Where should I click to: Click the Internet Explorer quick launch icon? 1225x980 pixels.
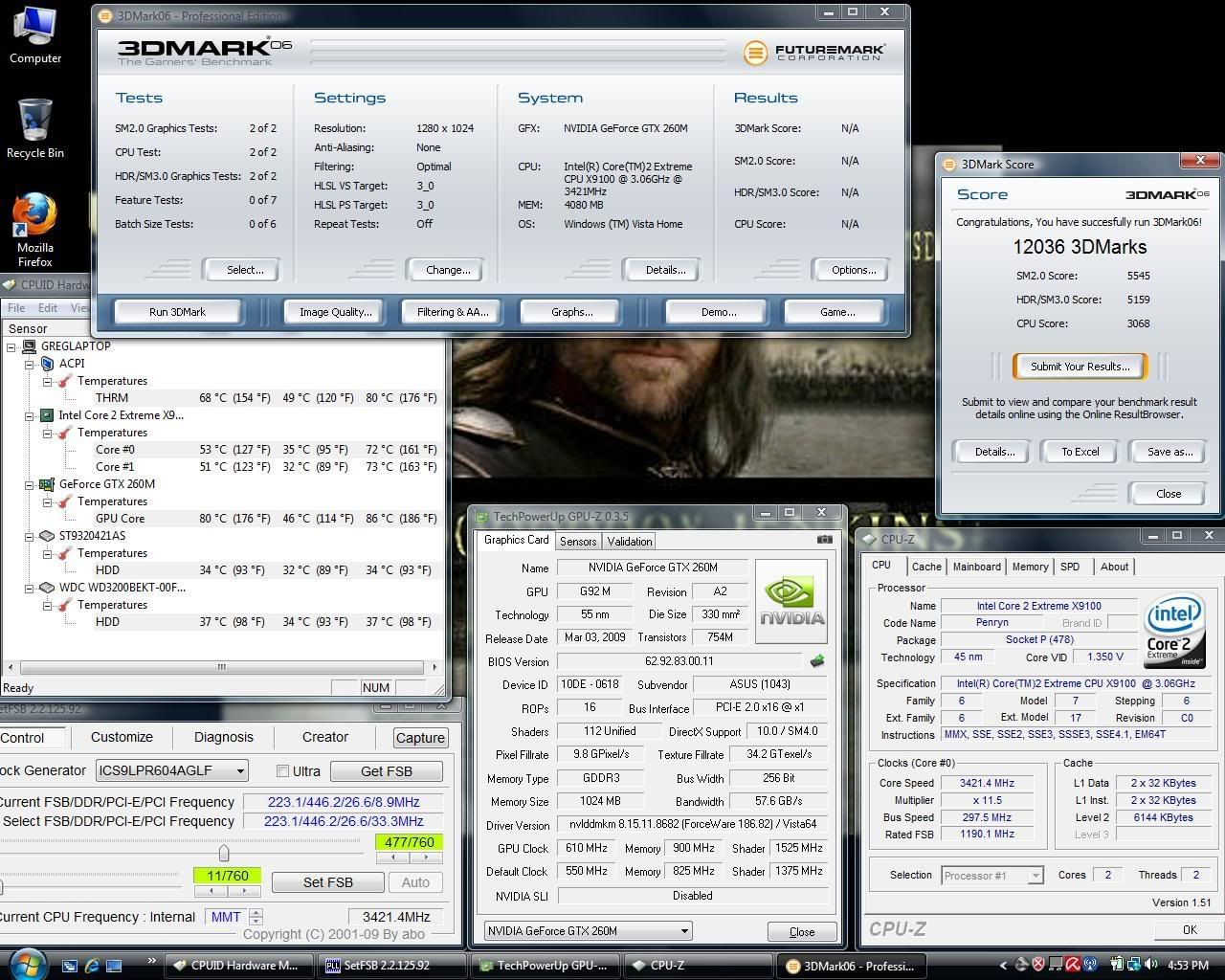92,966
